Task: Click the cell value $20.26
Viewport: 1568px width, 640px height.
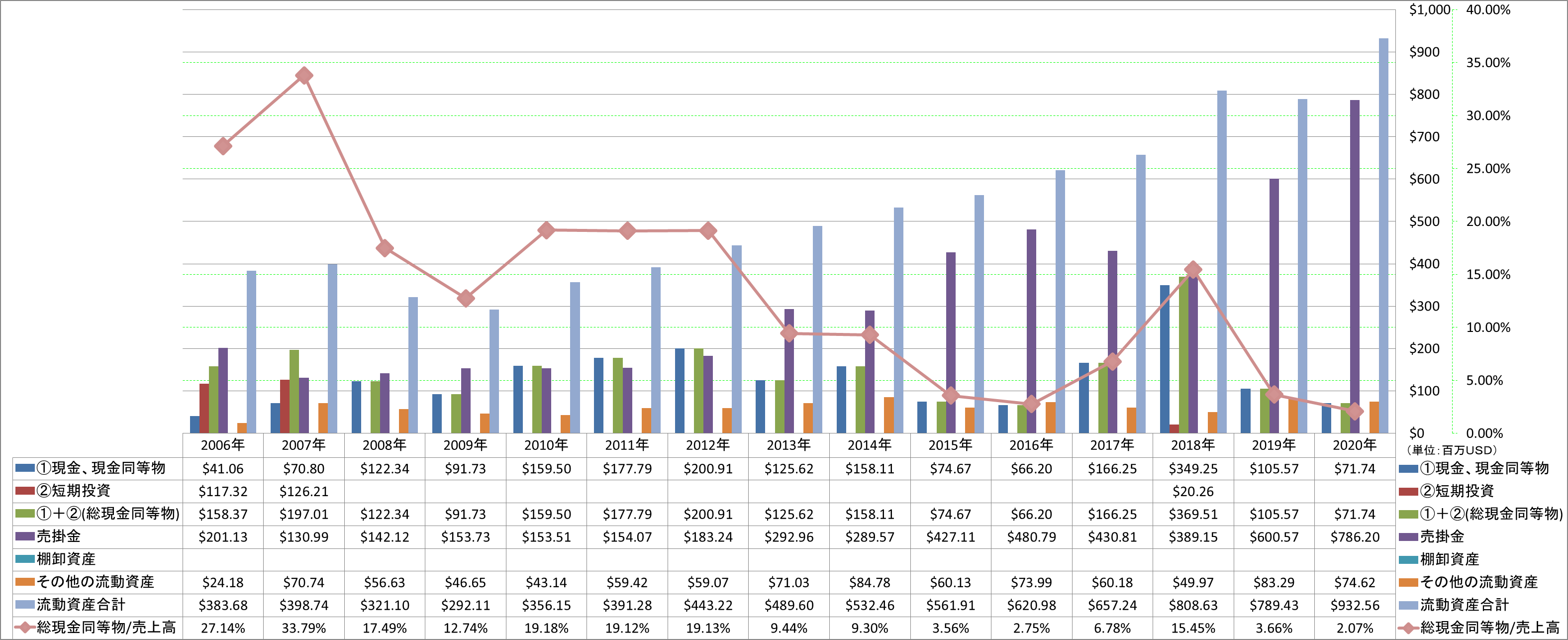Action: [1193, 491]
